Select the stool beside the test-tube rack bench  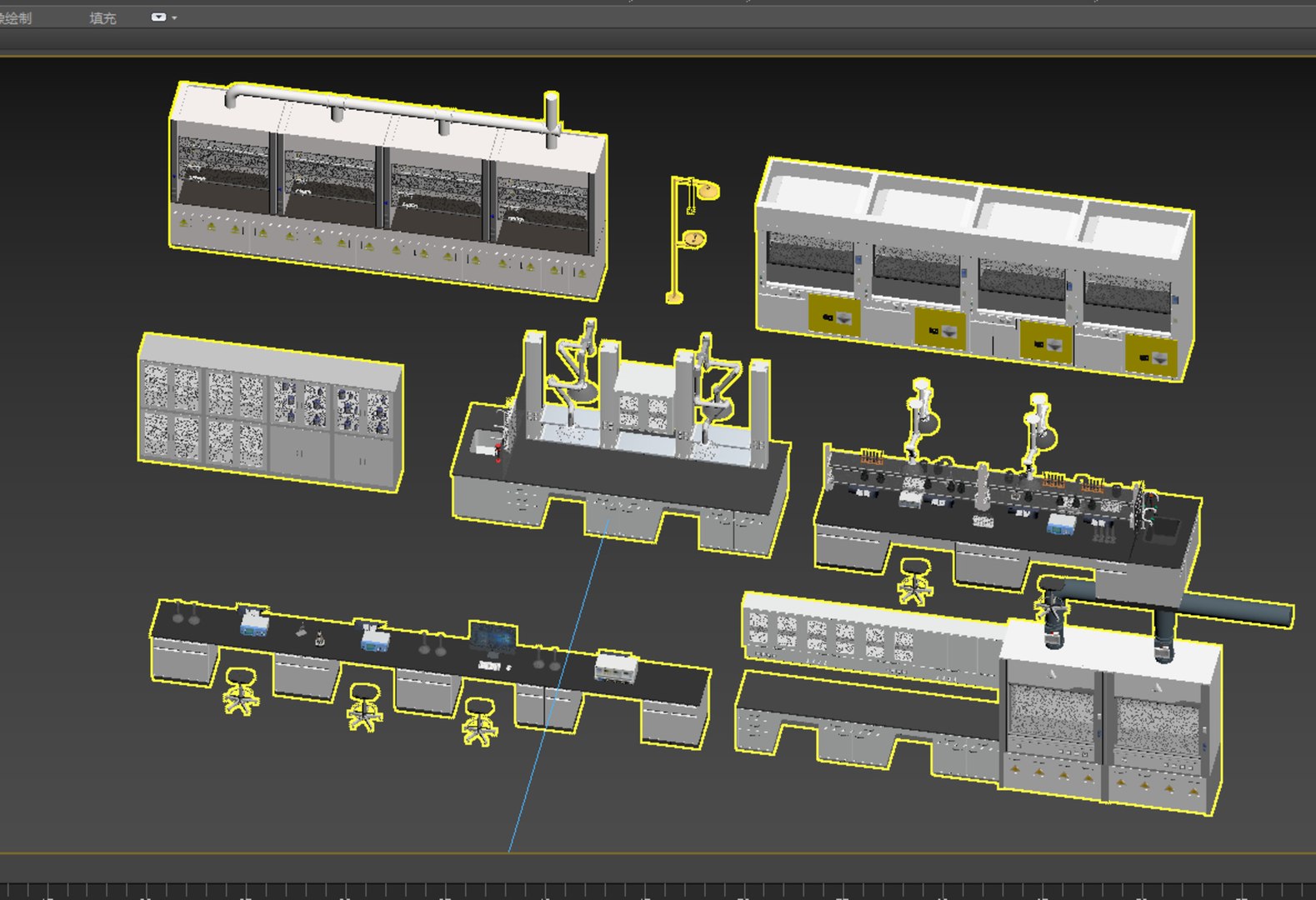[x=915, y=581]
